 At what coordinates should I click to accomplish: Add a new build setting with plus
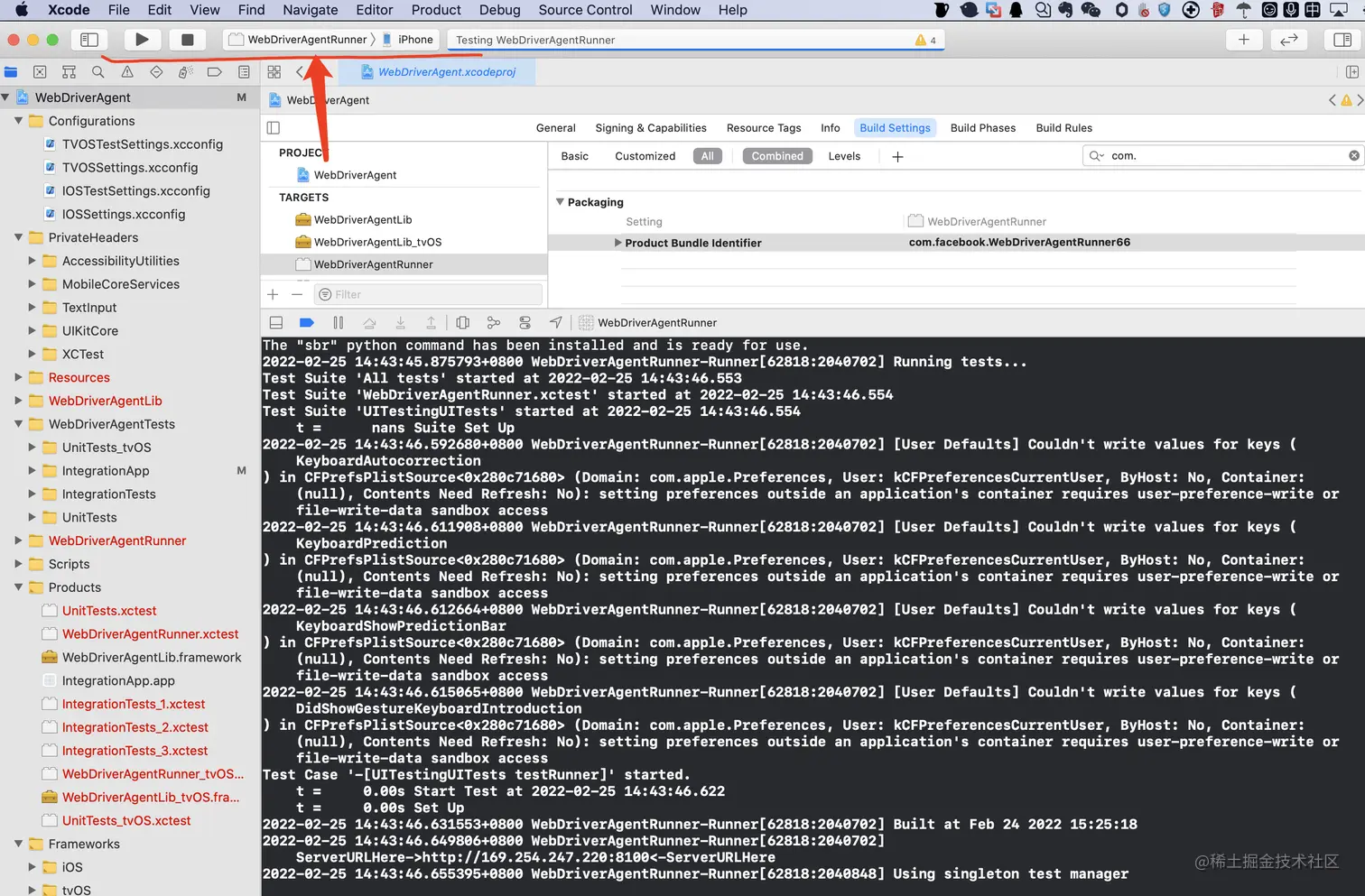pyautogui.click(x=897, y=157)
